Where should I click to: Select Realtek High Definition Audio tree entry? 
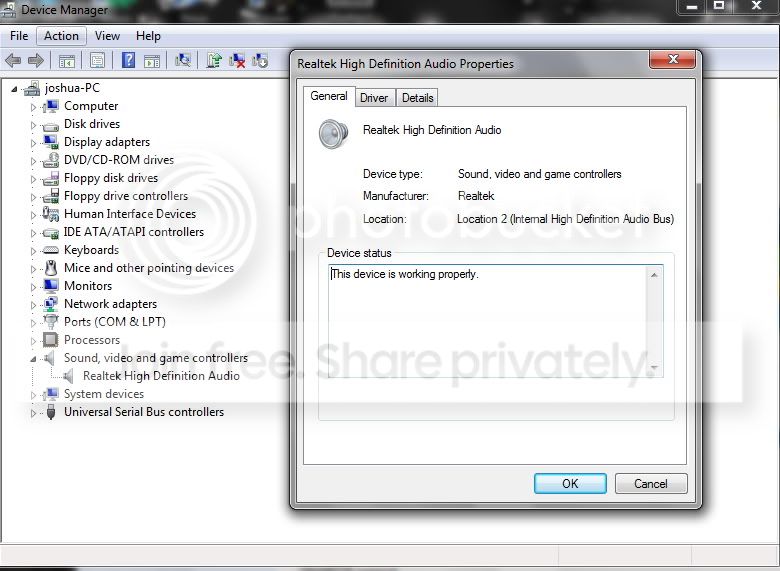161,376
